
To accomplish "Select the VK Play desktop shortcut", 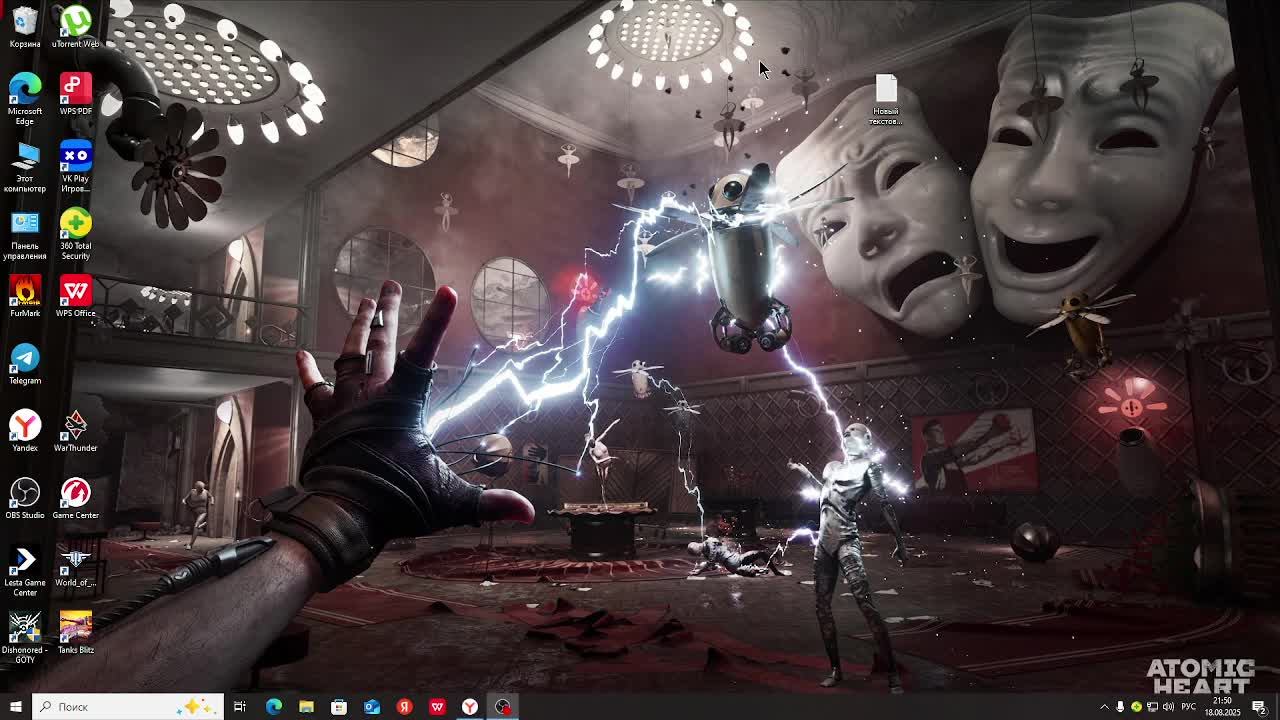I will (x=75, y=166).
